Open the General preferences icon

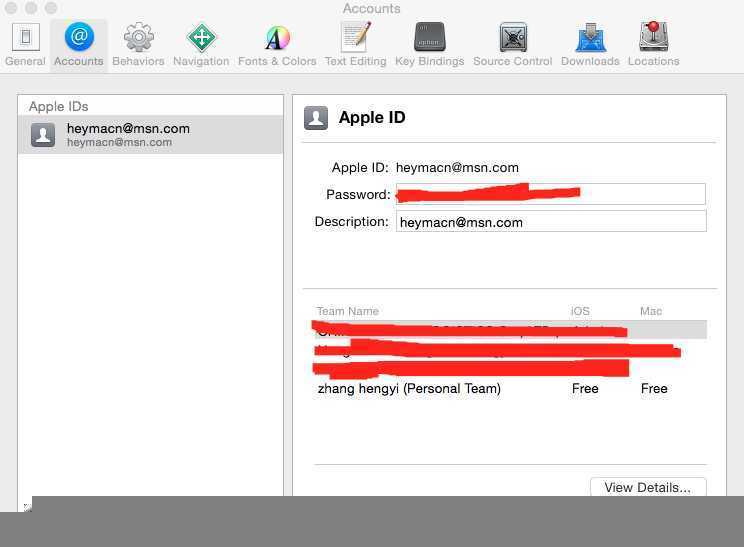pyautogui.click(x=26, y=37)
